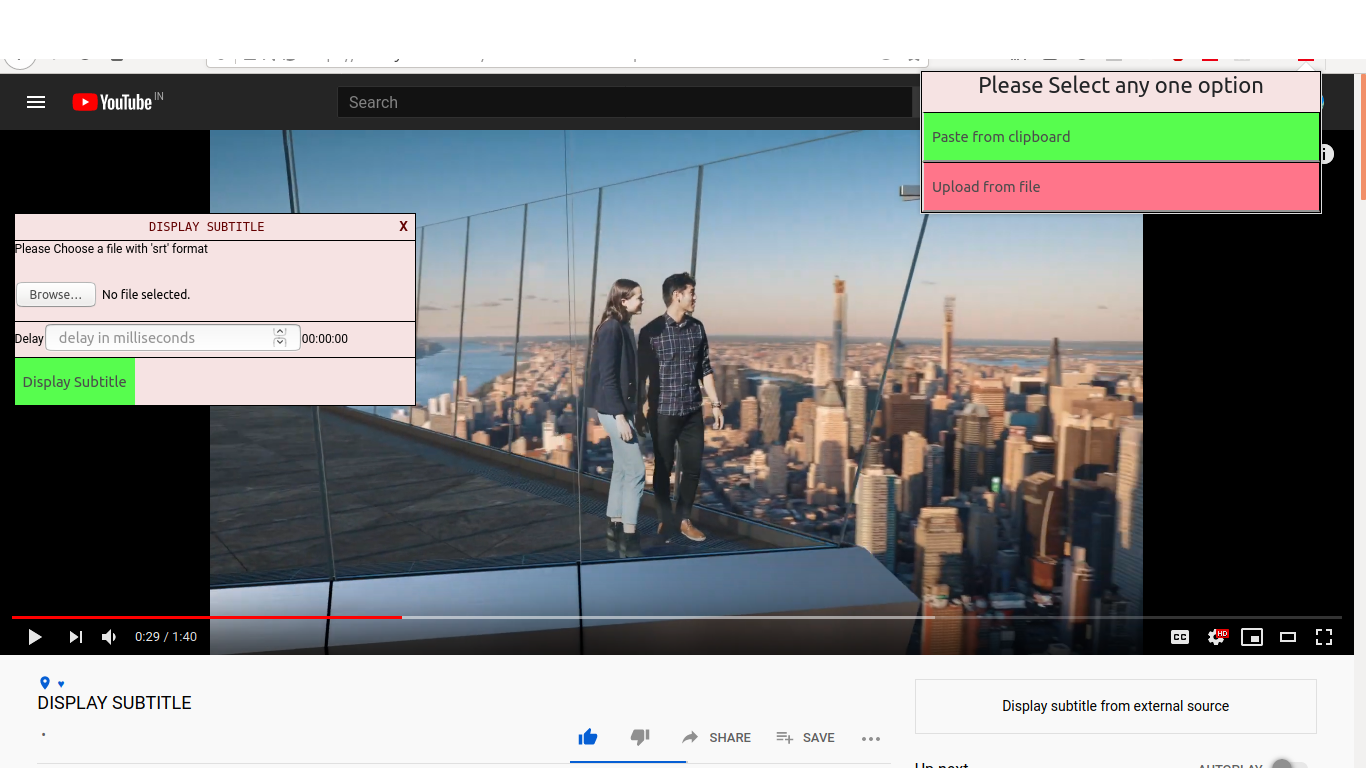This screenshot has height=768, width=1366.
Task: Like the video with thumbs up
Action: [588, 737]
